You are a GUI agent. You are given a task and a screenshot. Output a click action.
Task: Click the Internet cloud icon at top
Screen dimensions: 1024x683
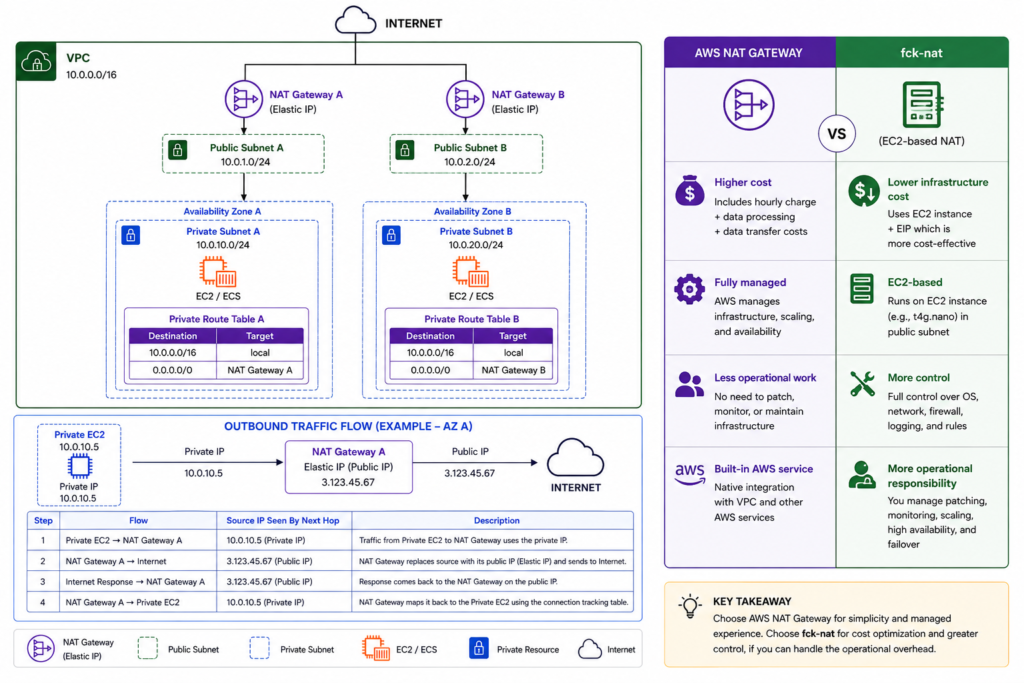click(x=355, y=20)
